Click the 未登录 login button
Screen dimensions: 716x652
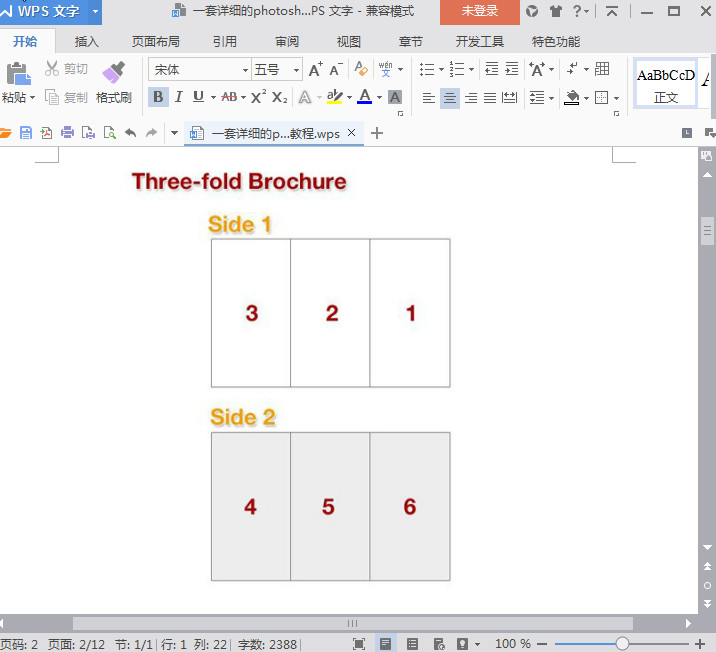[479, 11]
